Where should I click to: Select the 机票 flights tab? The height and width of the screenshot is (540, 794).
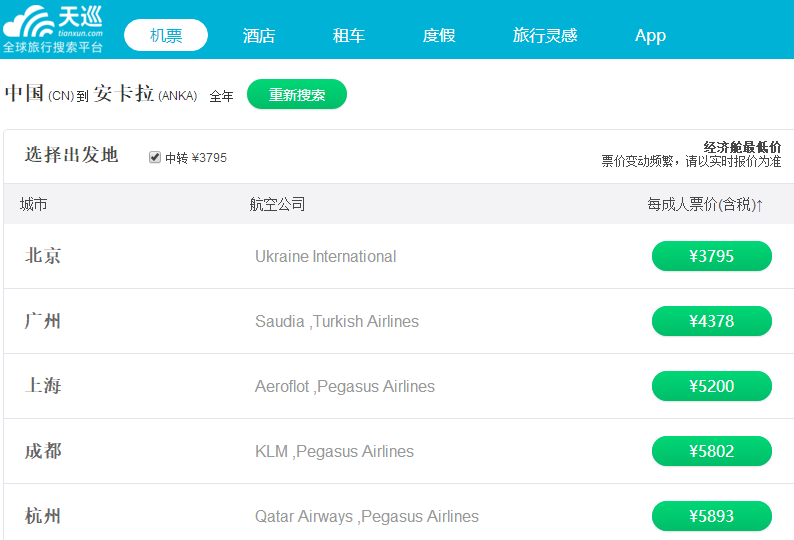tap(166, 35)
